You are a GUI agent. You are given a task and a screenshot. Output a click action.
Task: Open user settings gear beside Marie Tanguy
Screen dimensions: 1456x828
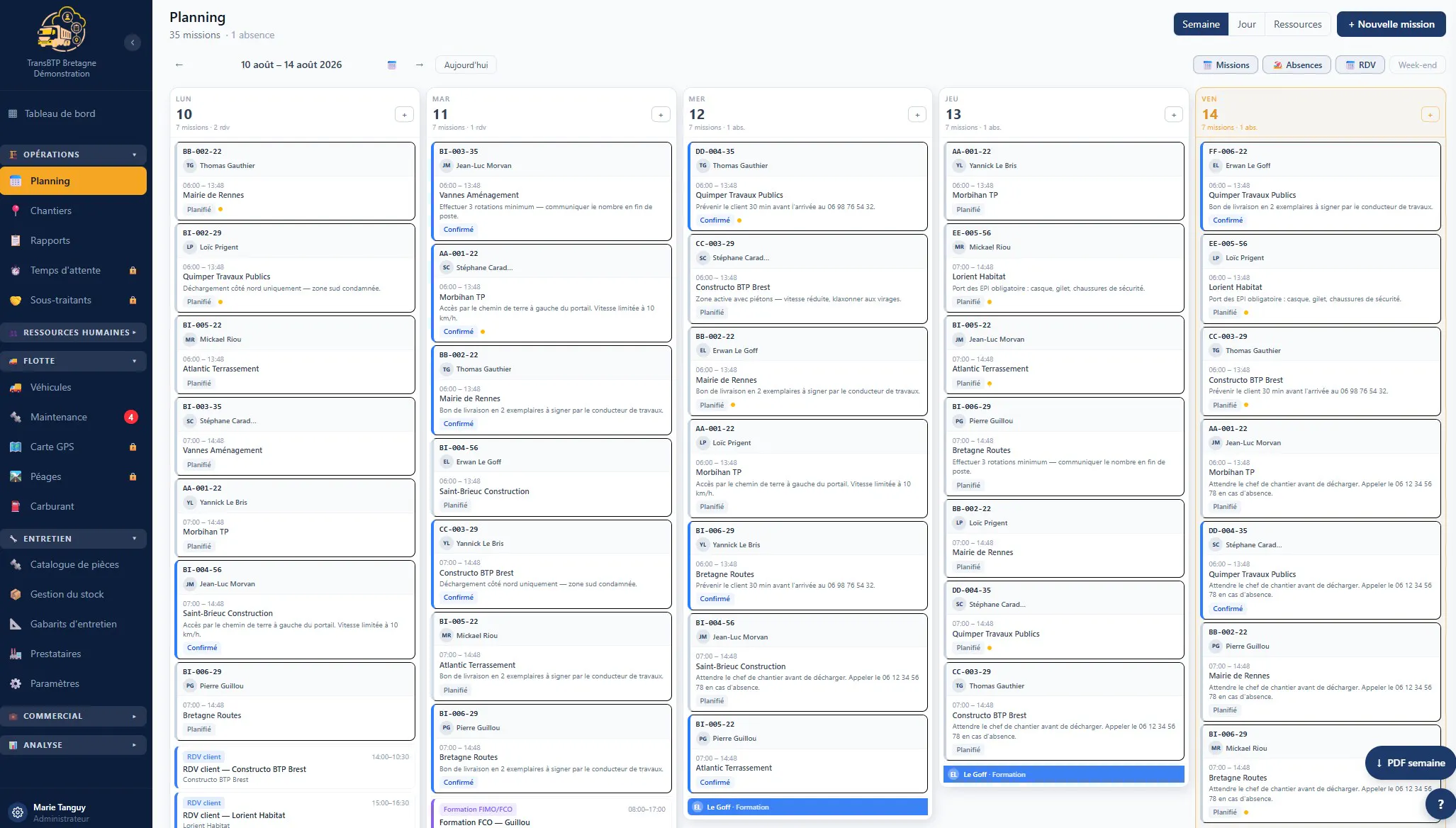point(18,812)
